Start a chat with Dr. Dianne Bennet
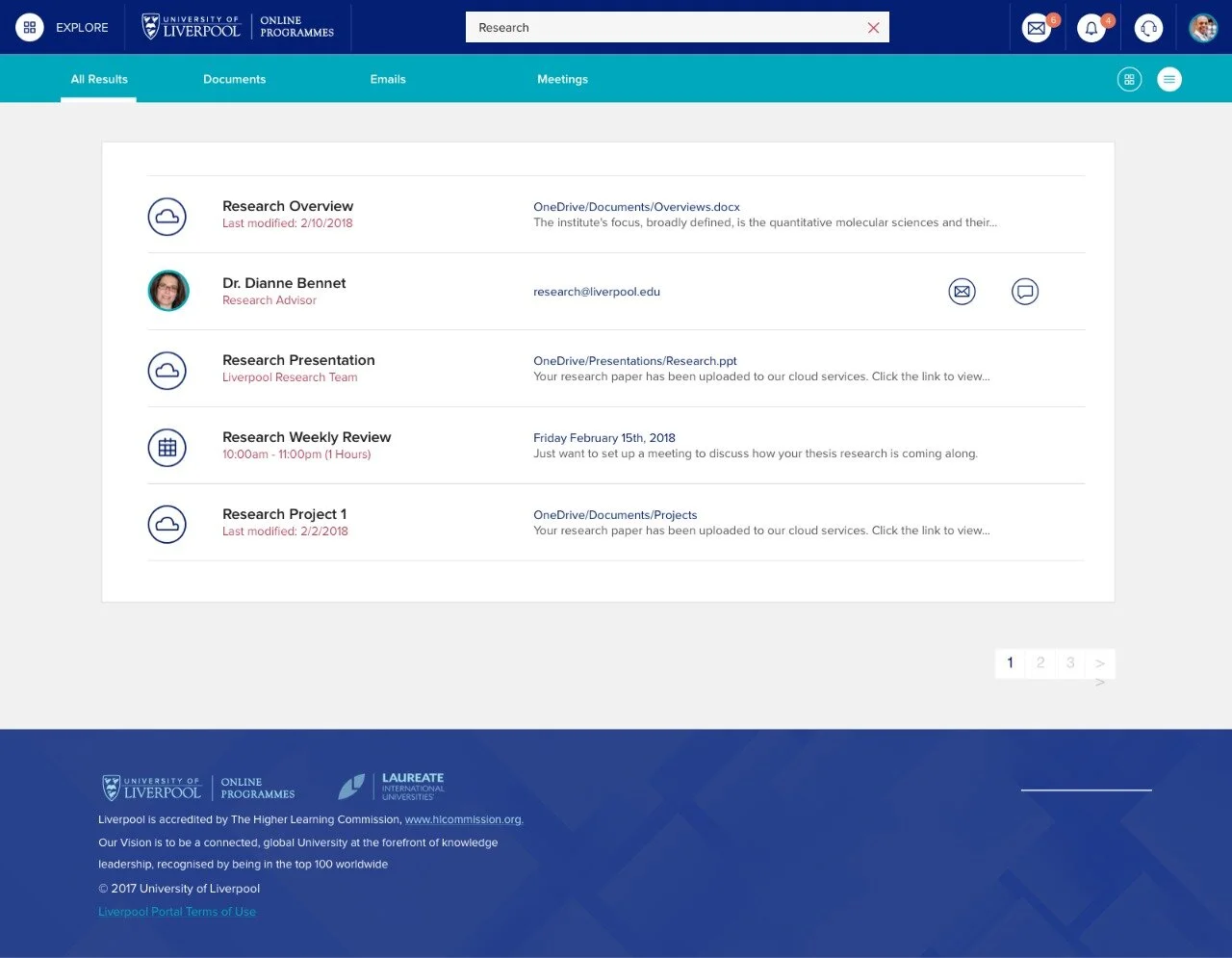The height and width of the screenshot is (958, 1232). point(1025,291)
